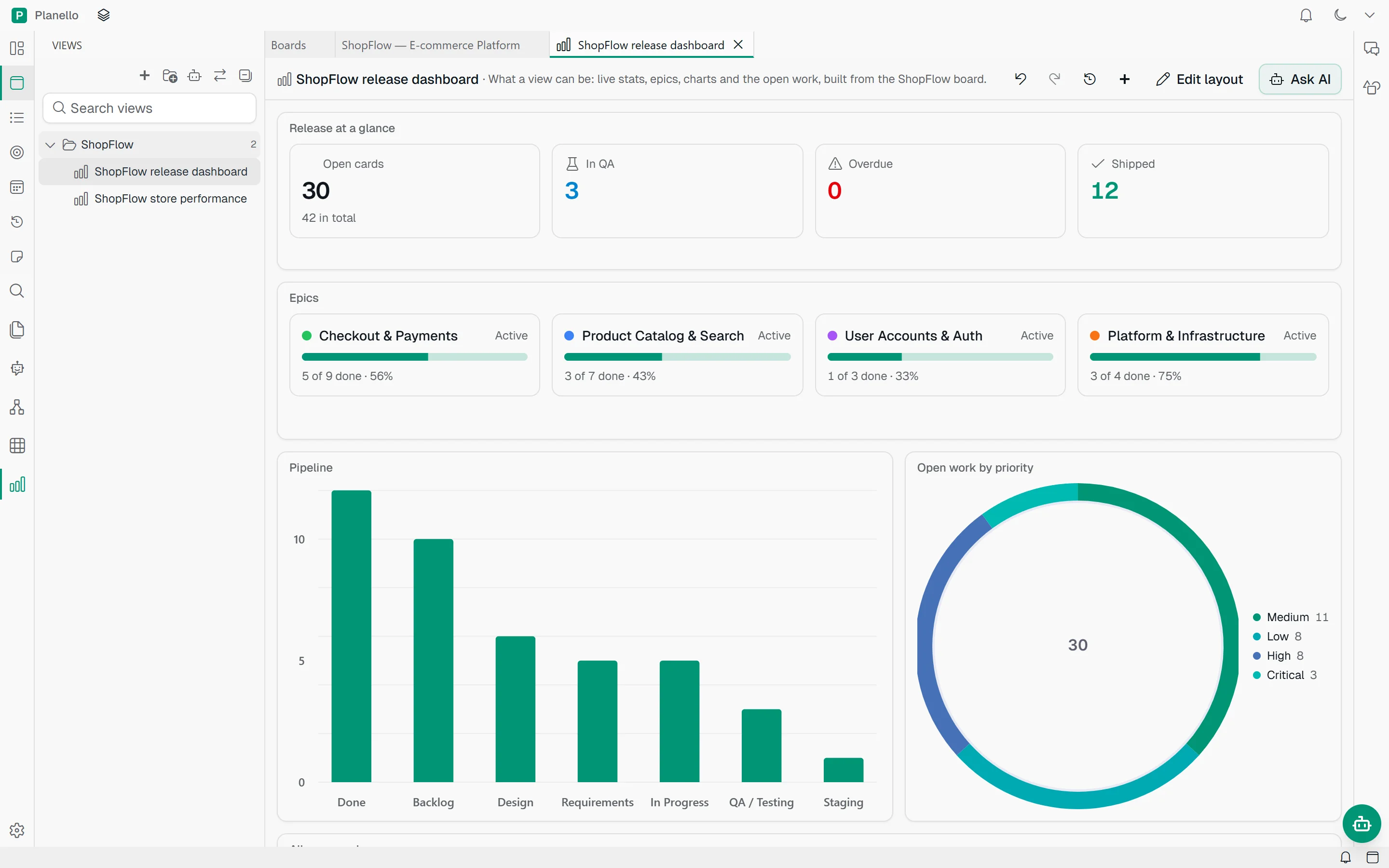
Task: Click the swap arrows icon in views toolbar
Action: 220,75
